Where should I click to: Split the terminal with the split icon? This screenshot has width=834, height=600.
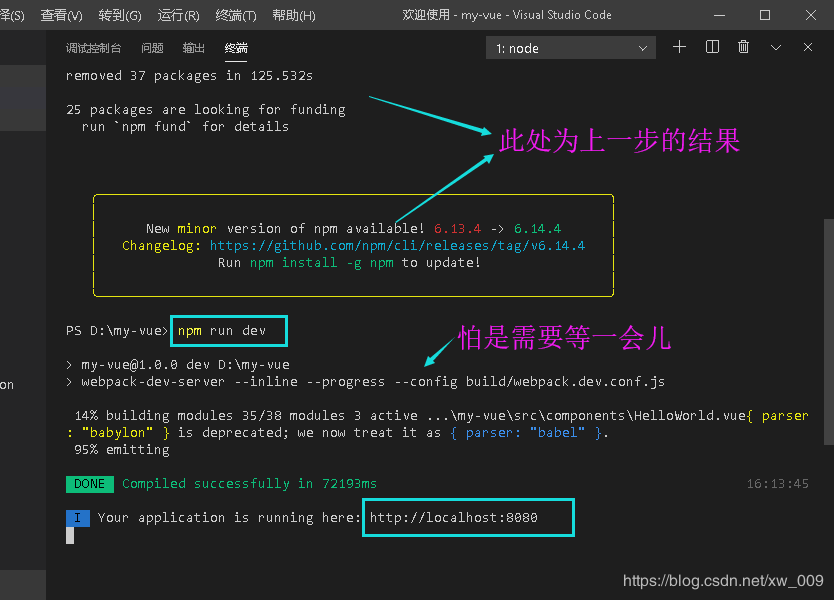coord(712,47)
